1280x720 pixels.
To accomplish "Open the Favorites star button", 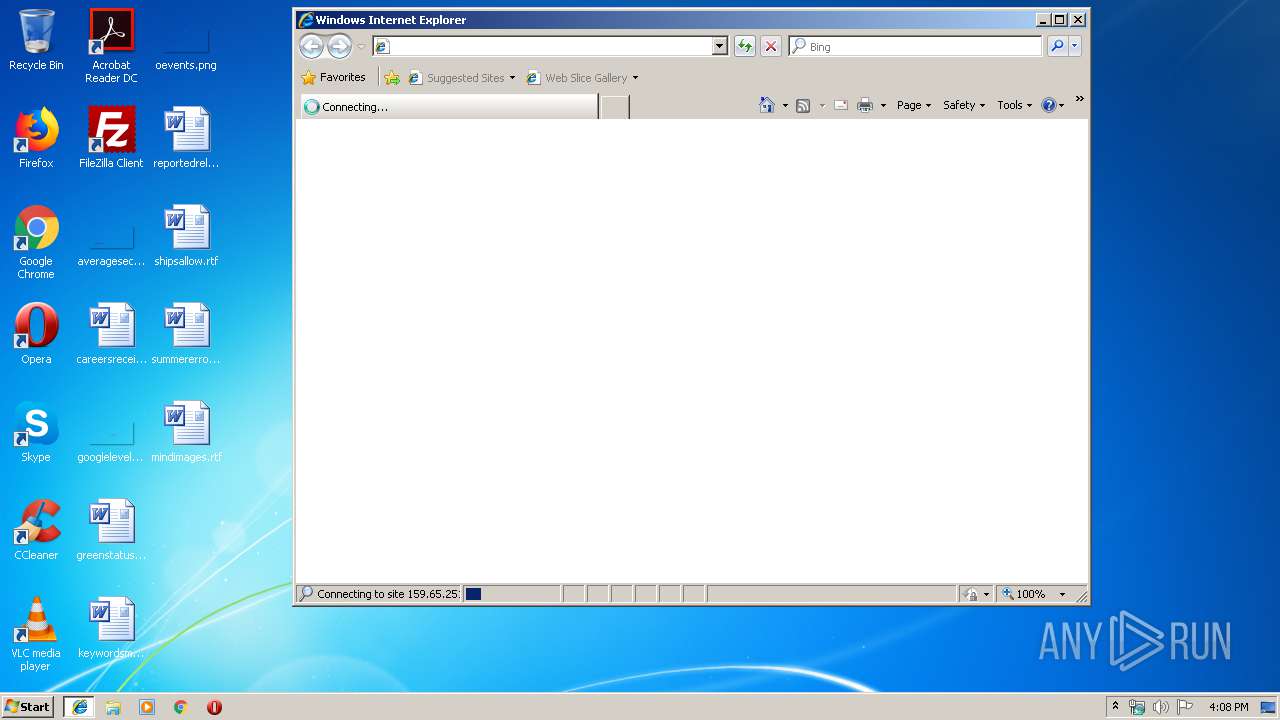I will 334,77.
